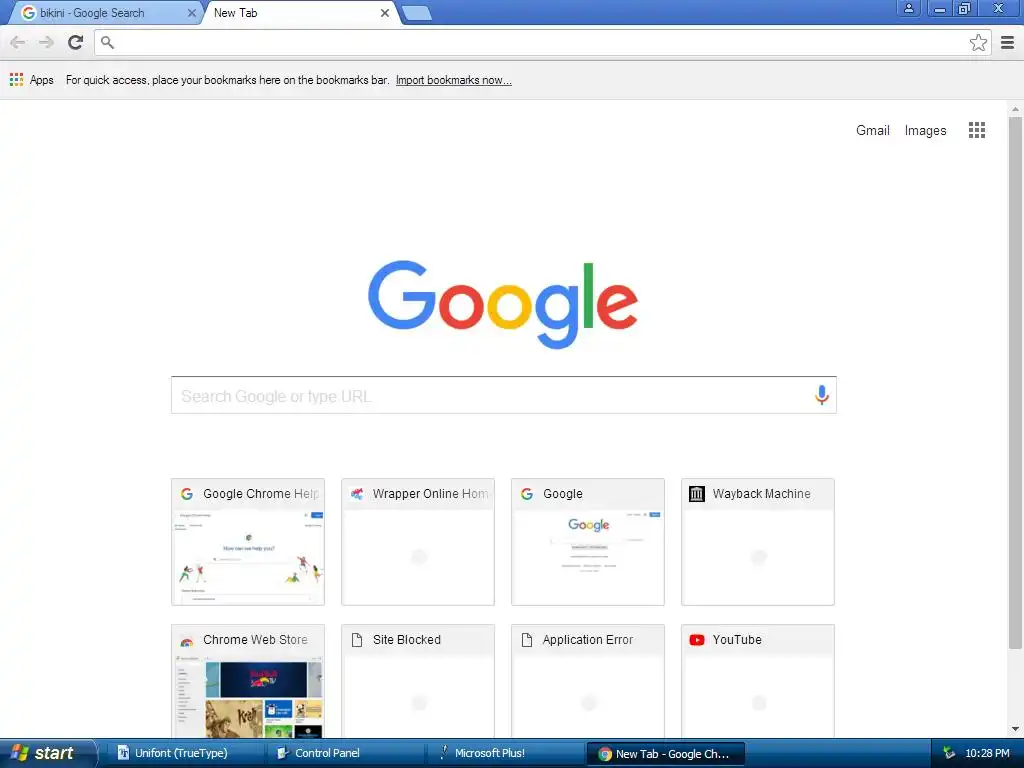Open the Application Error tile
Viewport: 1024px width, 768px height.
point(588,681)
